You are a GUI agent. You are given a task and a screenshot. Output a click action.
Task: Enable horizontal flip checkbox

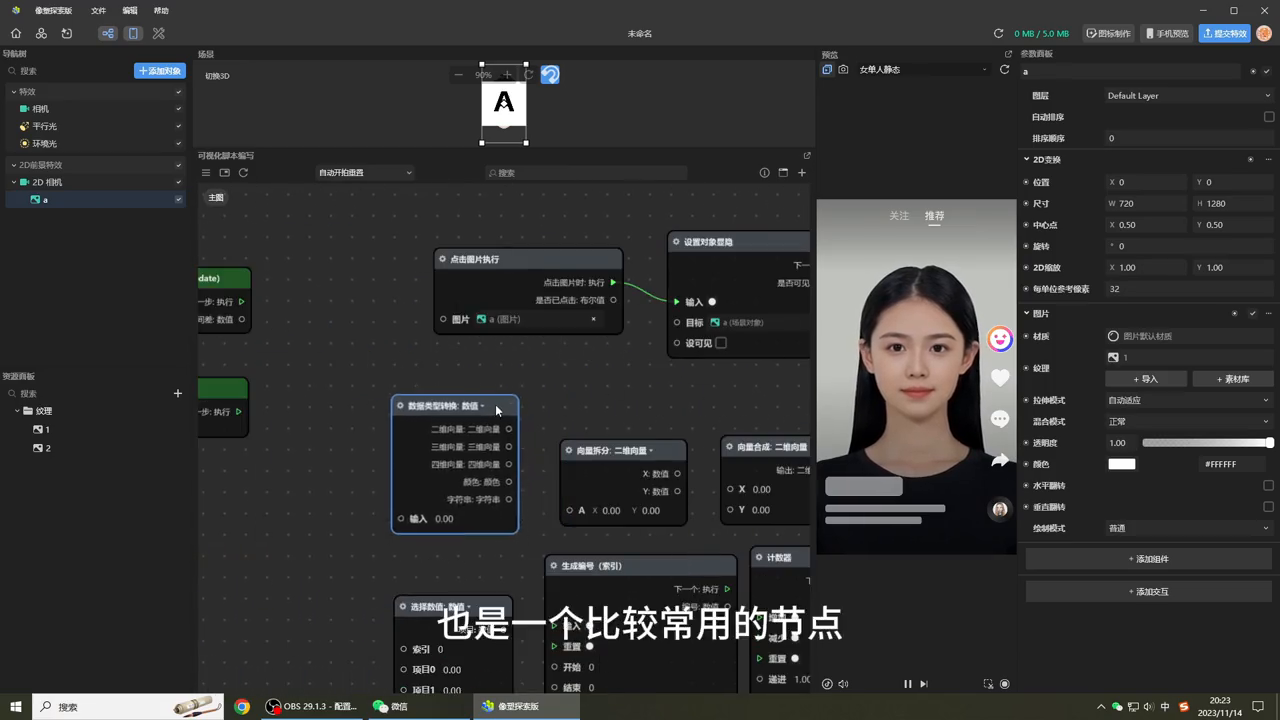(x=1269, y=486)
